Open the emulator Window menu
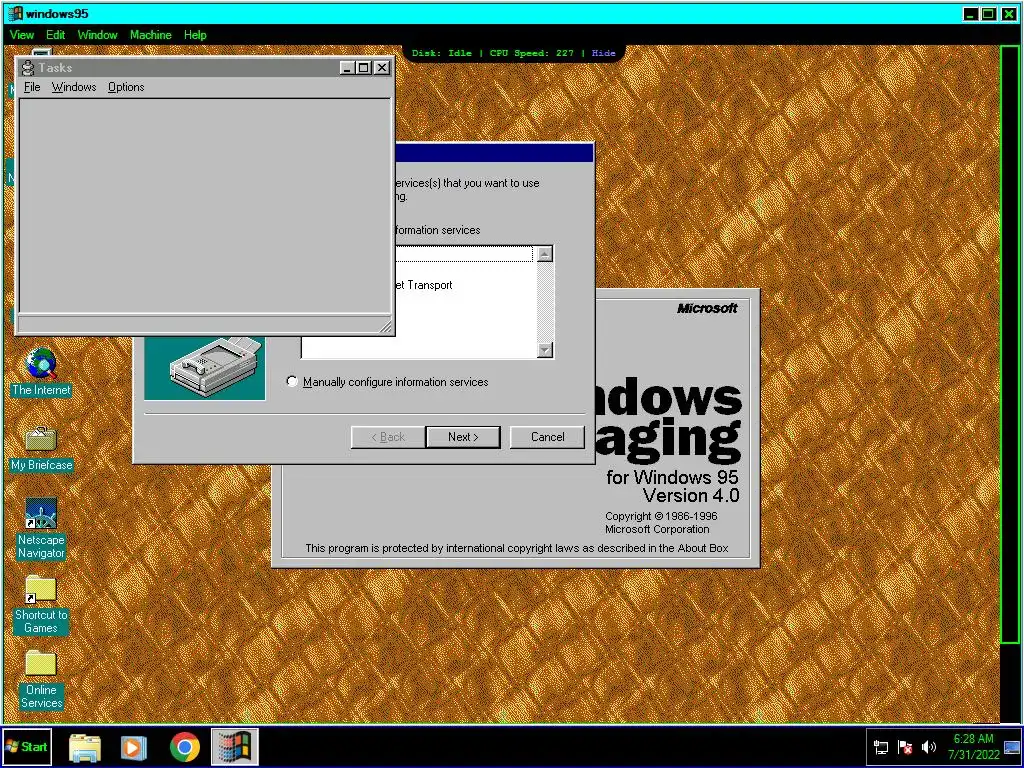Image resolution: width=1024 pixels, height=768 pixels. coord(97,35)
